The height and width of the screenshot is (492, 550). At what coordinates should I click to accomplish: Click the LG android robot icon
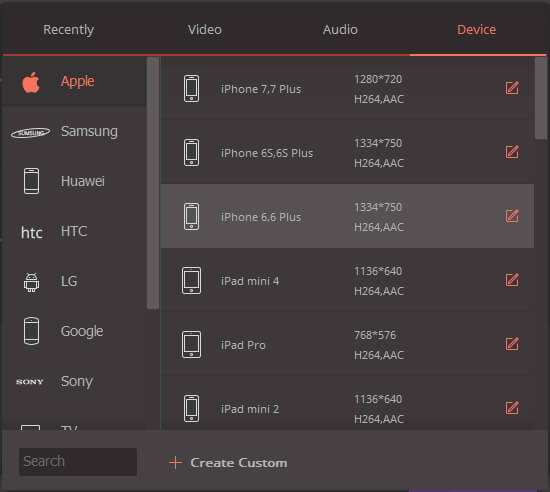click(31, 282)
